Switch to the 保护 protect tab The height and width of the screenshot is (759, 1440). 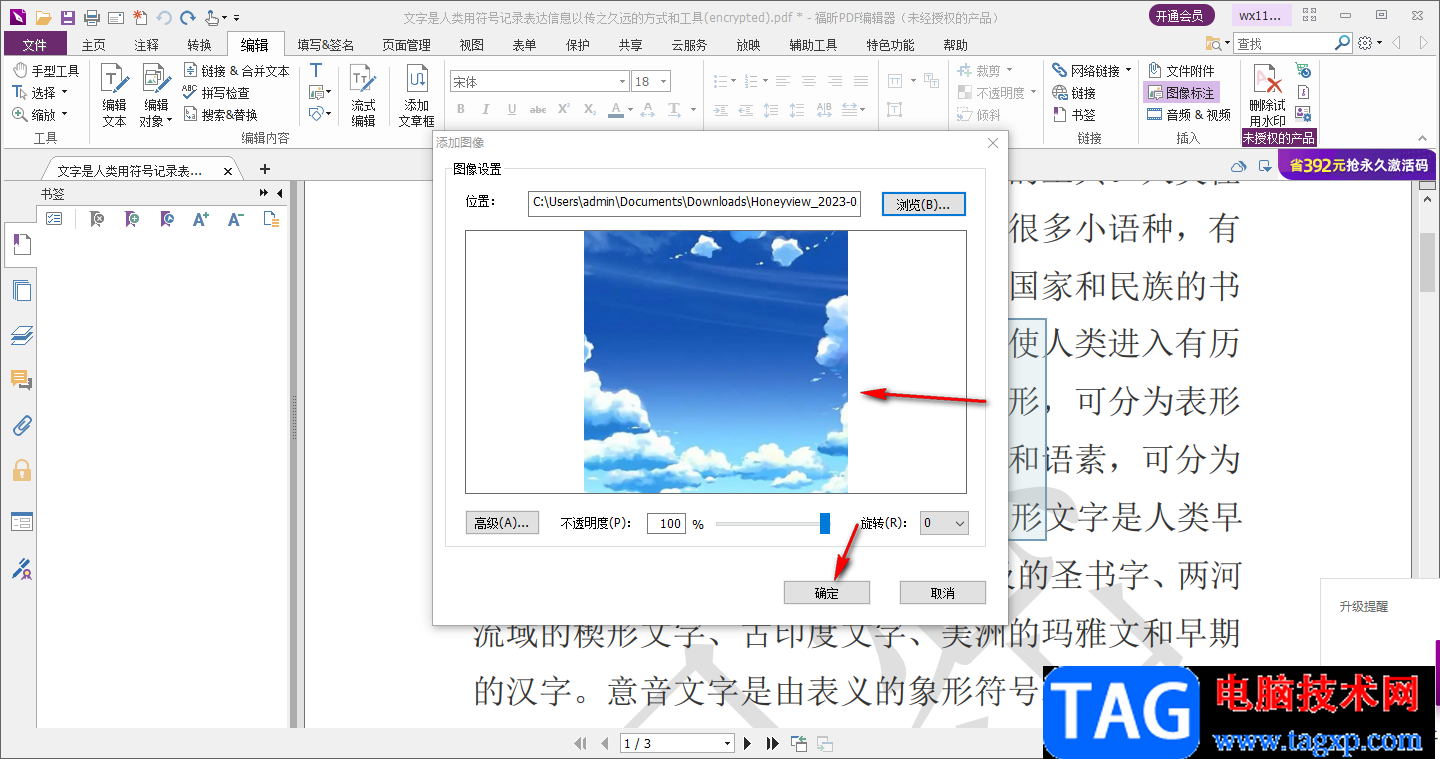point(577,45)
